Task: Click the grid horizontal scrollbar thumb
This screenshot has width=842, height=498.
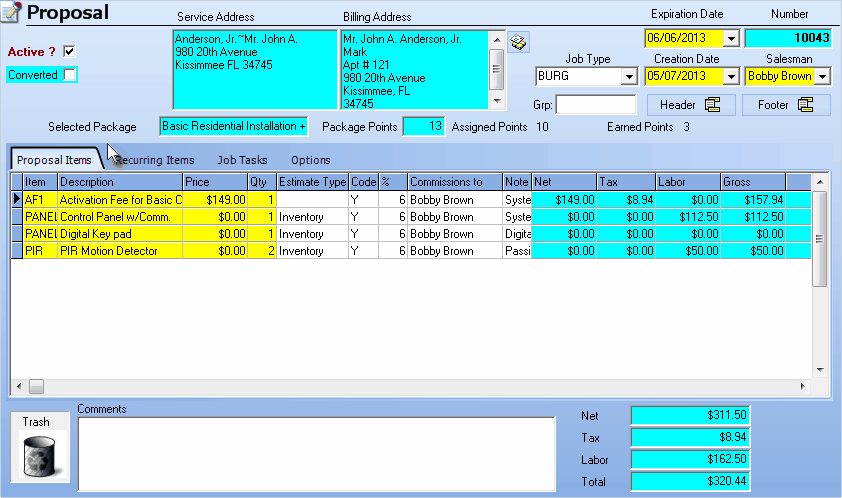Action: 37,386
